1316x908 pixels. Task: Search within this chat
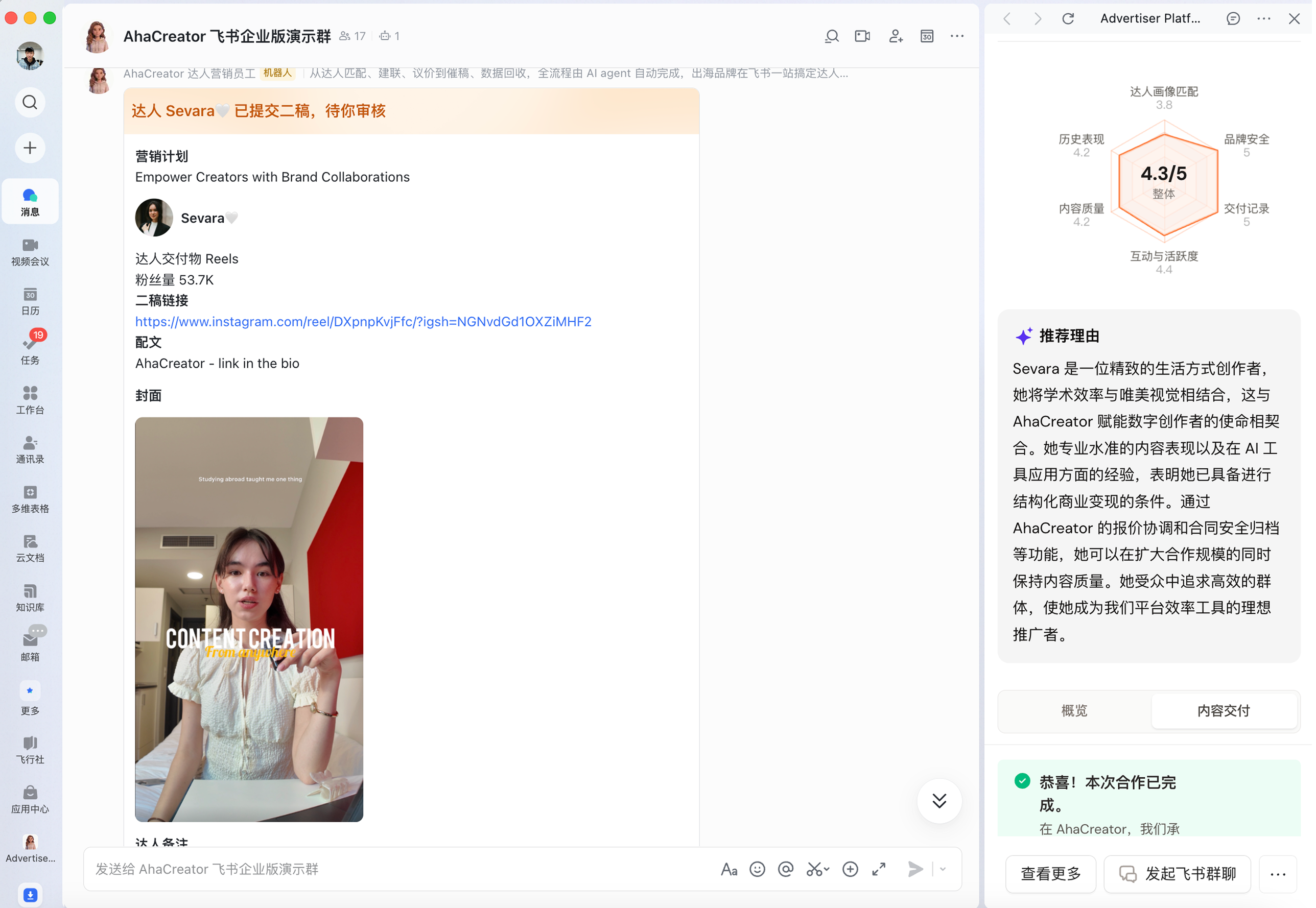coord(831,36)
